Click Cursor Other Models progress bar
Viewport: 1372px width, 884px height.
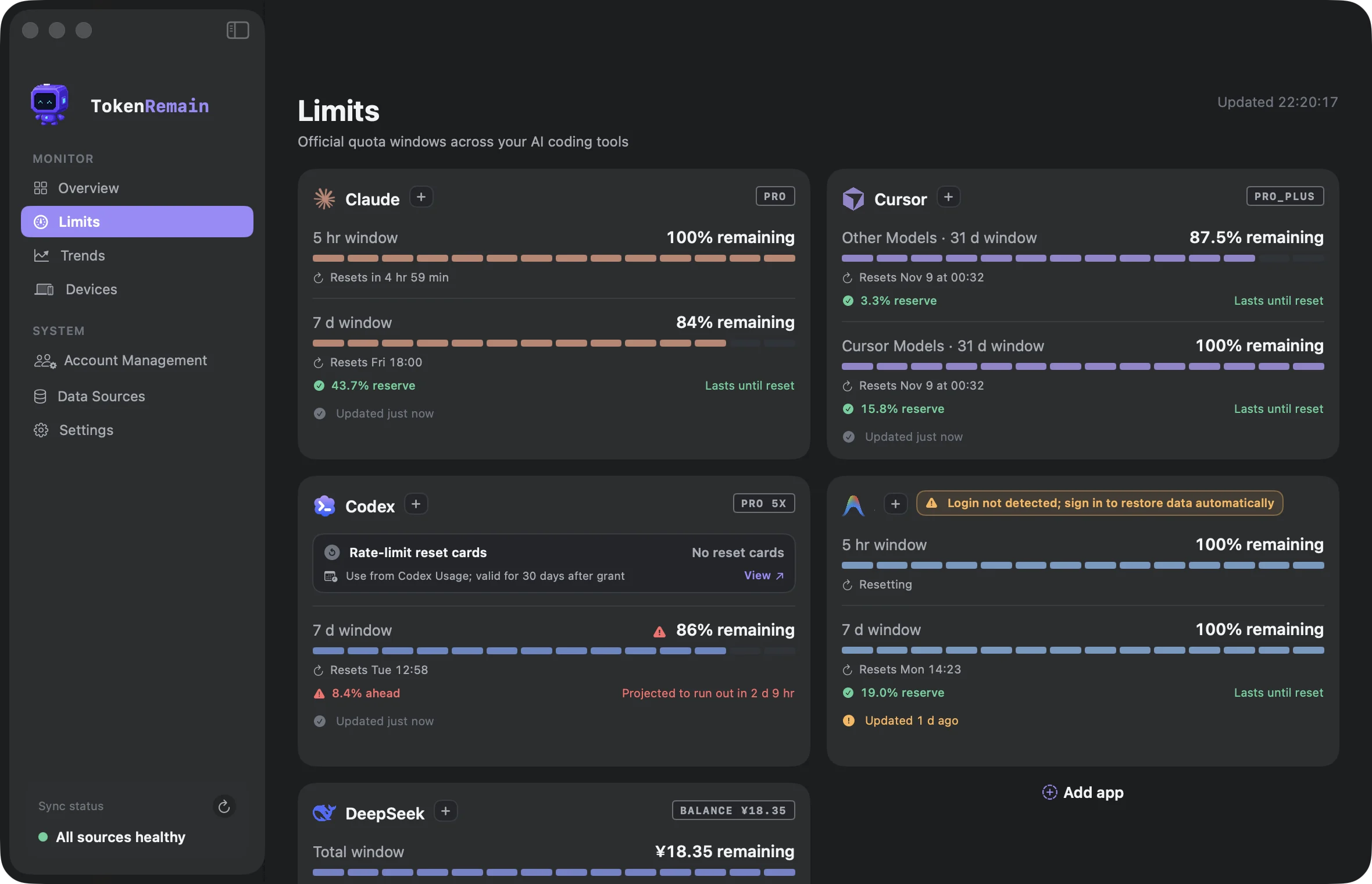coord(1082,259)
